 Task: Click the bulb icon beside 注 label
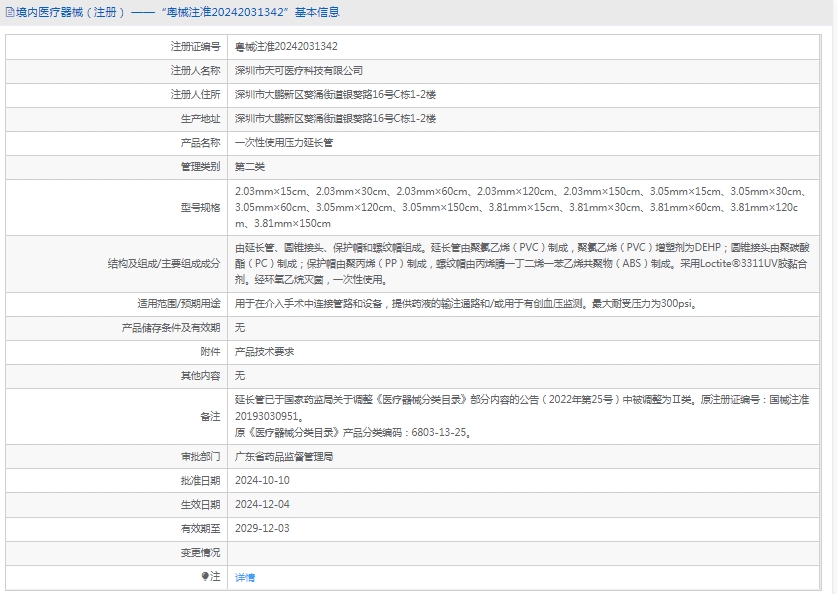tap(206, 577)
